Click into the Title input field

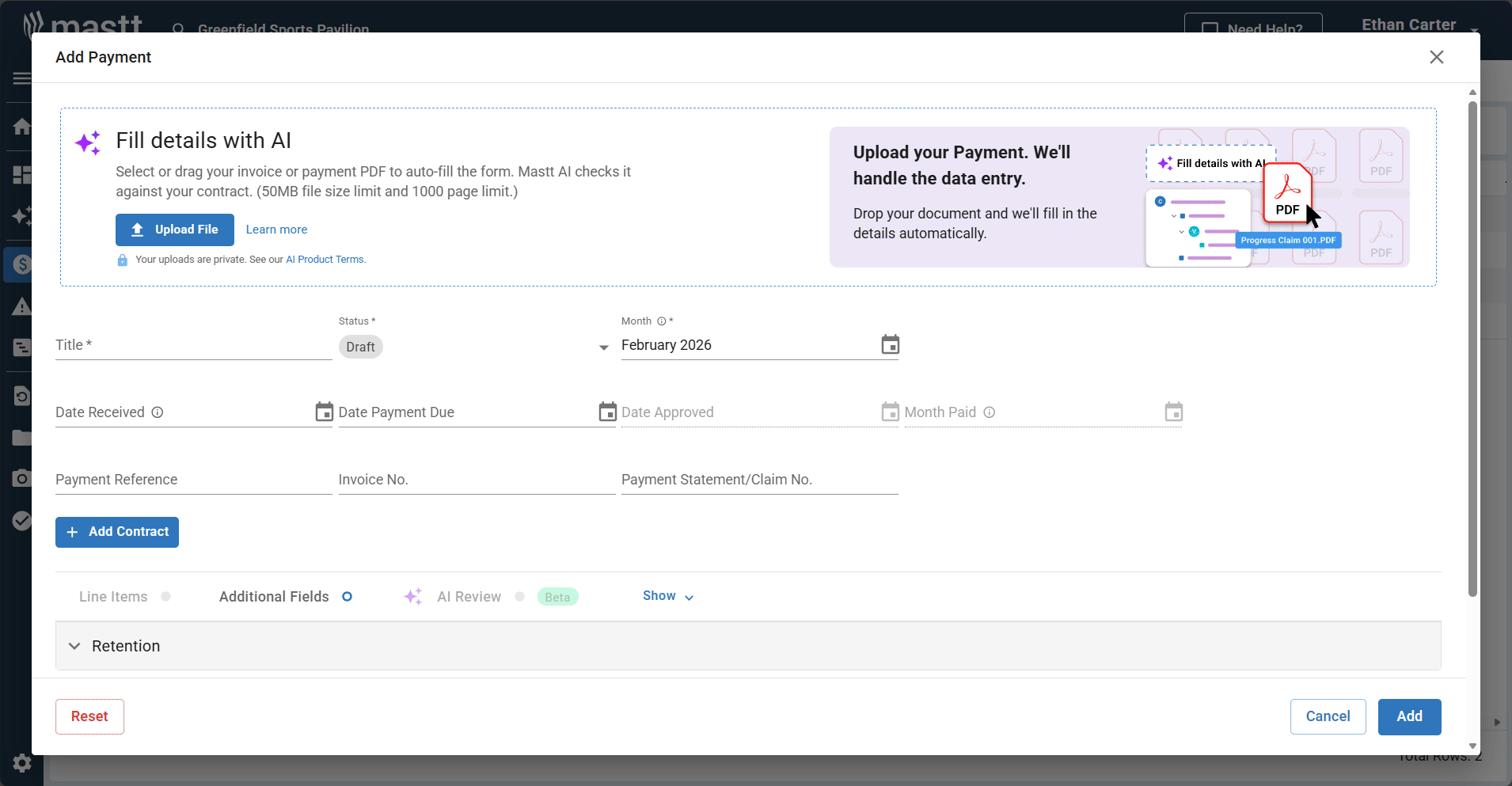(192, 344)
